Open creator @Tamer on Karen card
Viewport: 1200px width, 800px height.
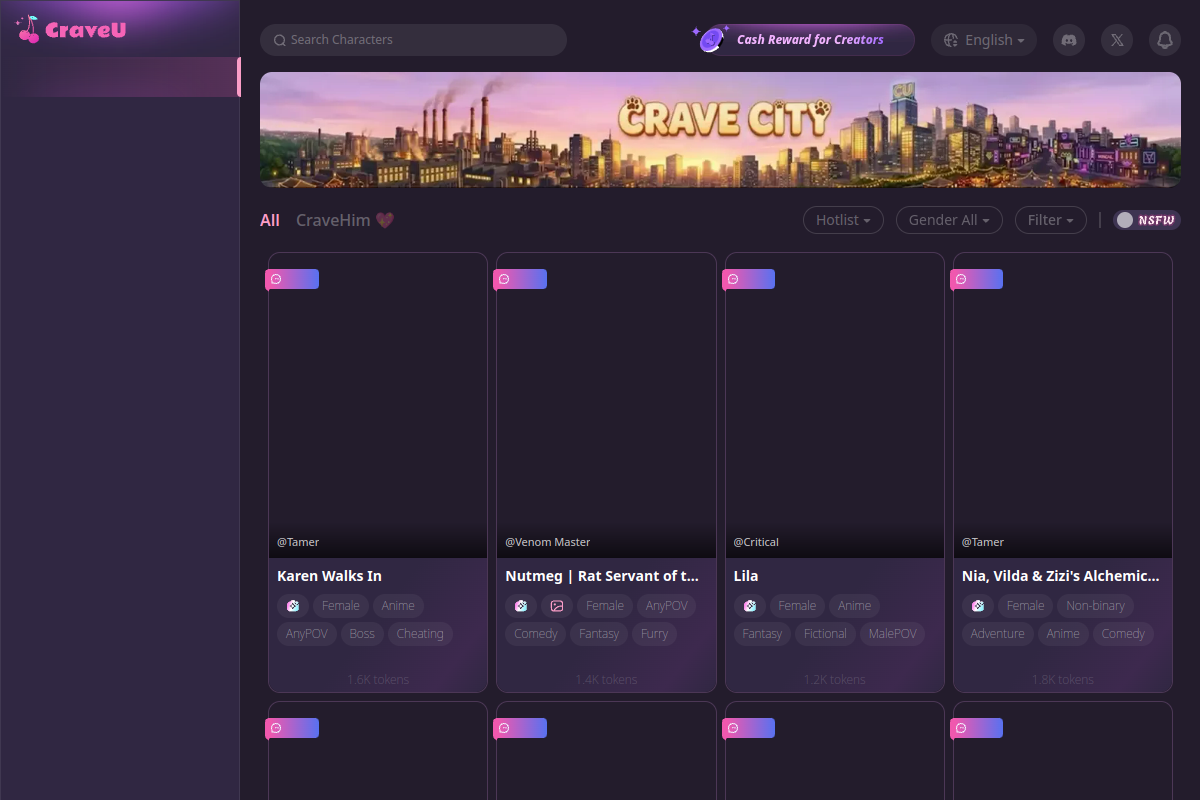[298, 542]
